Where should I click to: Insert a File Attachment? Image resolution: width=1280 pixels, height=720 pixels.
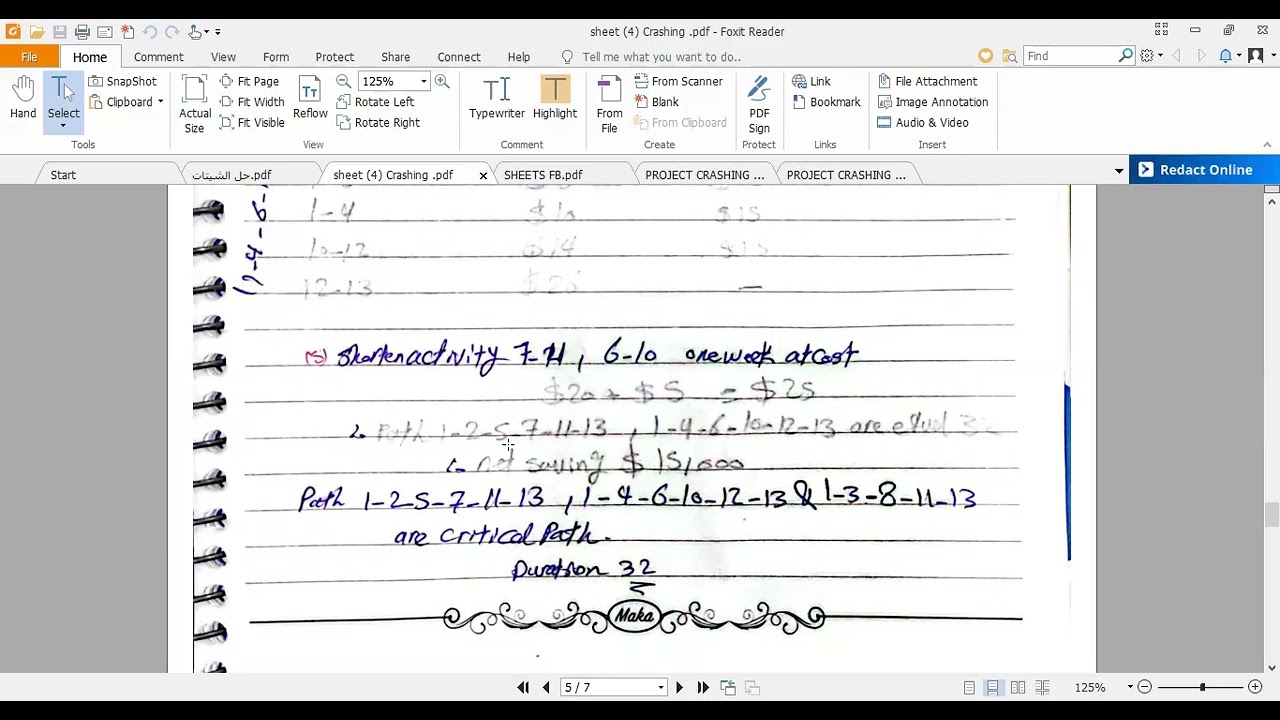coord(927,81)
